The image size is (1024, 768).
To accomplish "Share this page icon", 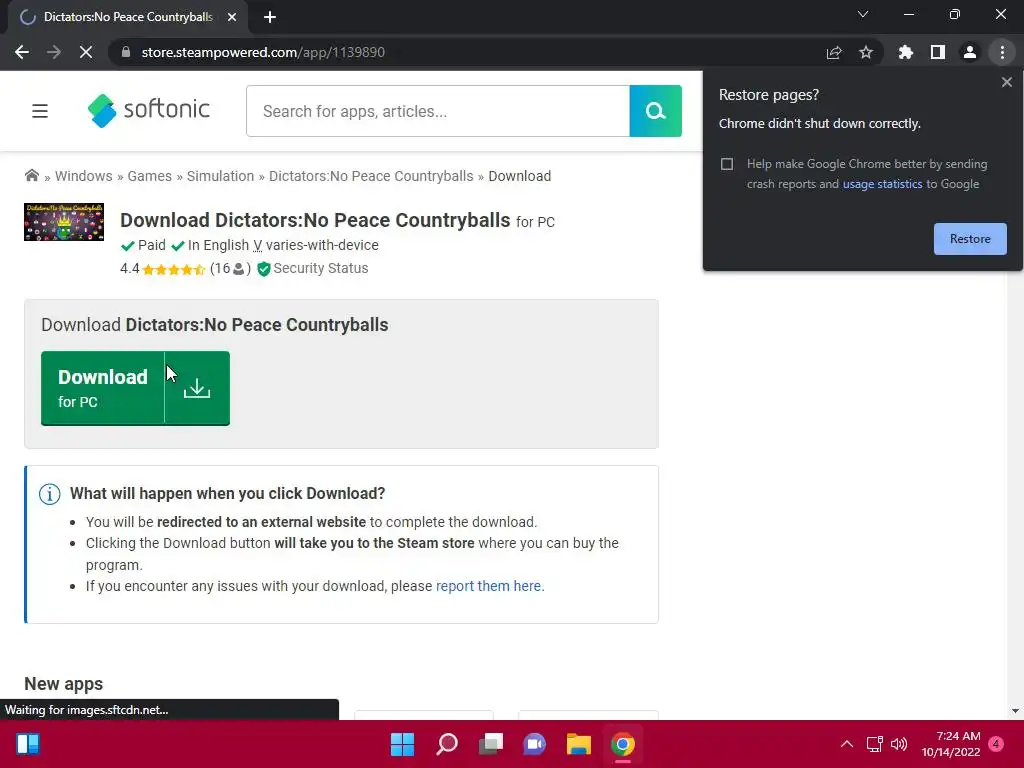I will tap(834, 52).
